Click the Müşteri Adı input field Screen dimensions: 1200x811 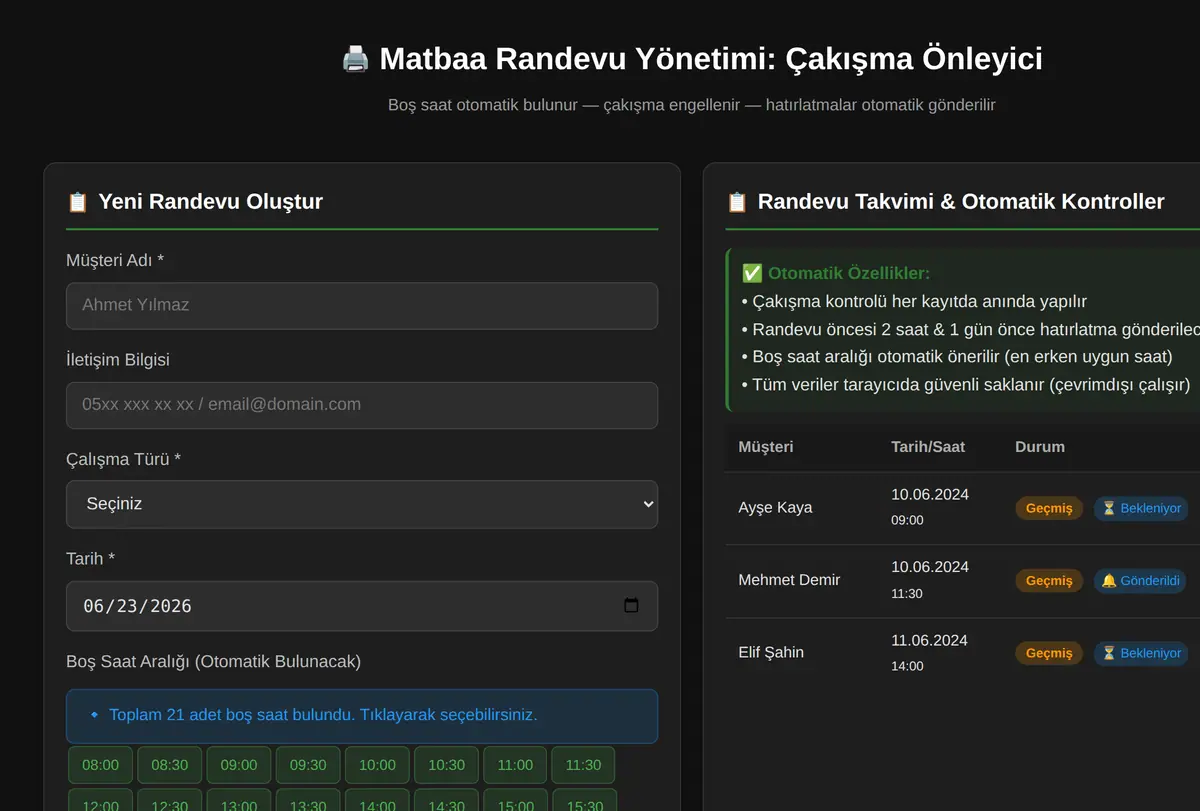[362, 305]
